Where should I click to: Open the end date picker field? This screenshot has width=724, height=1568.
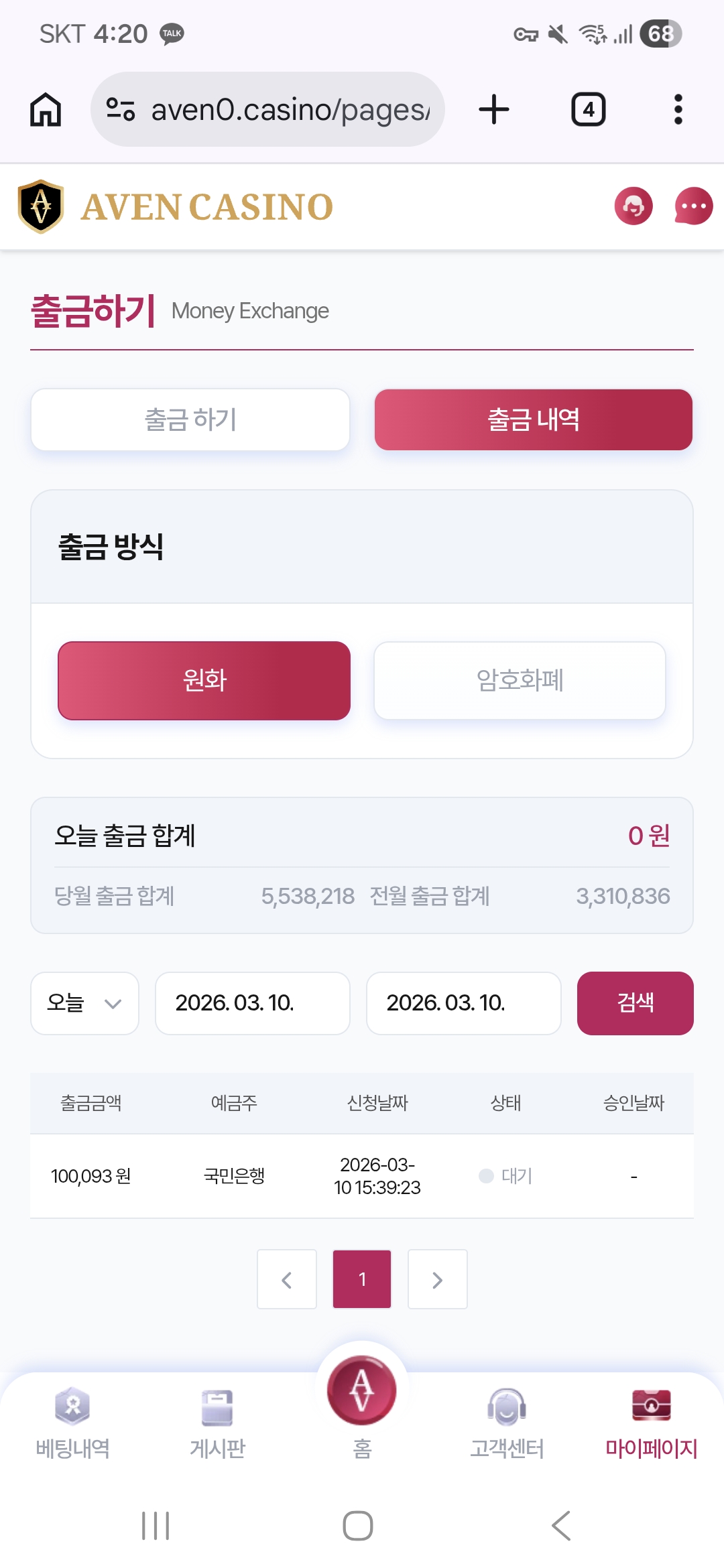[x=463, y=1003]
